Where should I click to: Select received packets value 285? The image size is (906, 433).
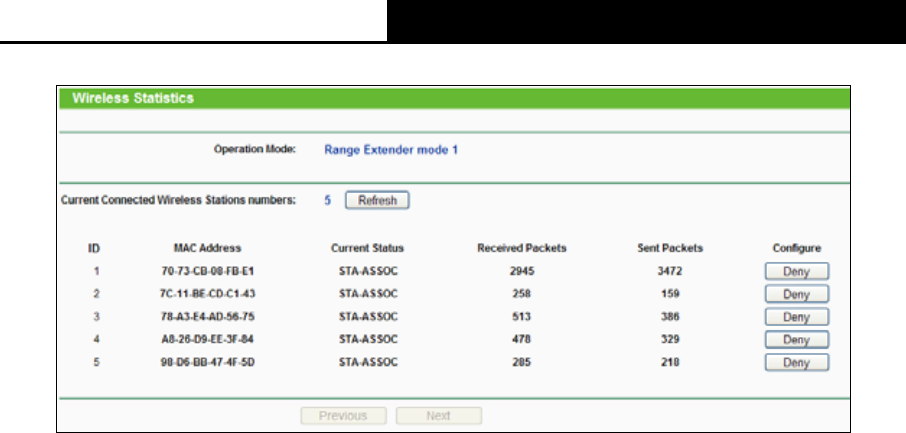521,362
